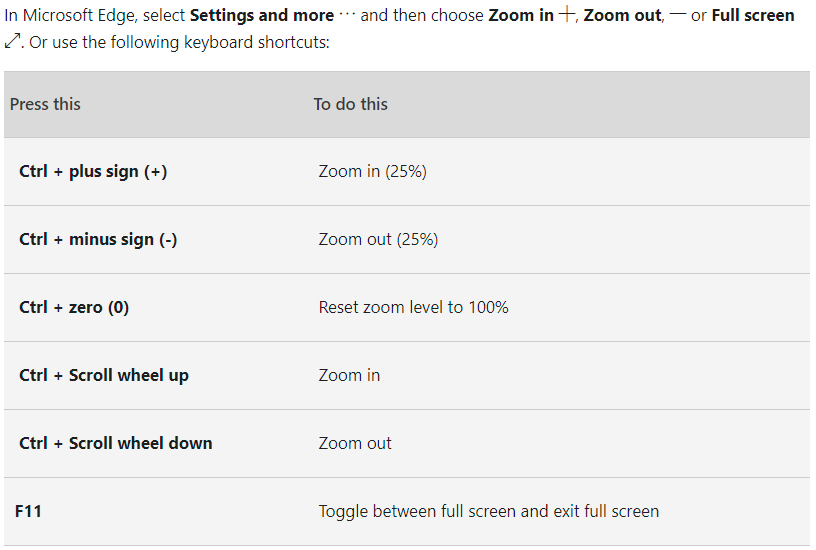Click the 'Press this' column header

[x=45, y=104]
